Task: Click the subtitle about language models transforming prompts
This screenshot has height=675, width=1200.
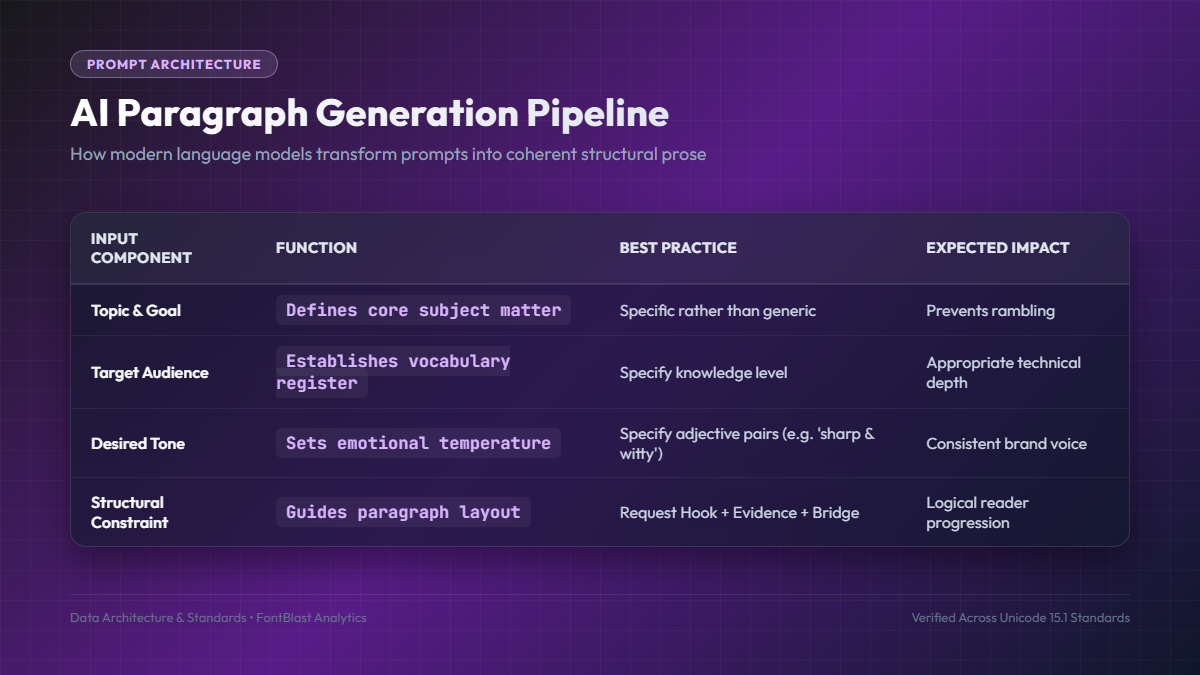Action: 388,155
